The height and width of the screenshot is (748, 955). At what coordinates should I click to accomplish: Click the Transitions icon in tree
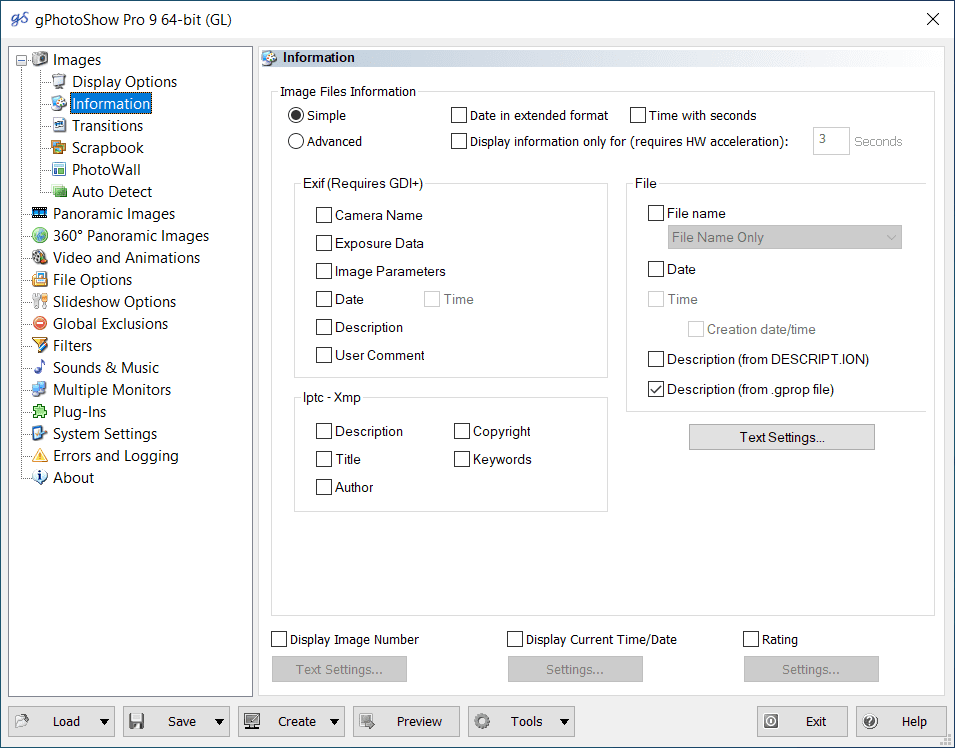pos(59,125)
